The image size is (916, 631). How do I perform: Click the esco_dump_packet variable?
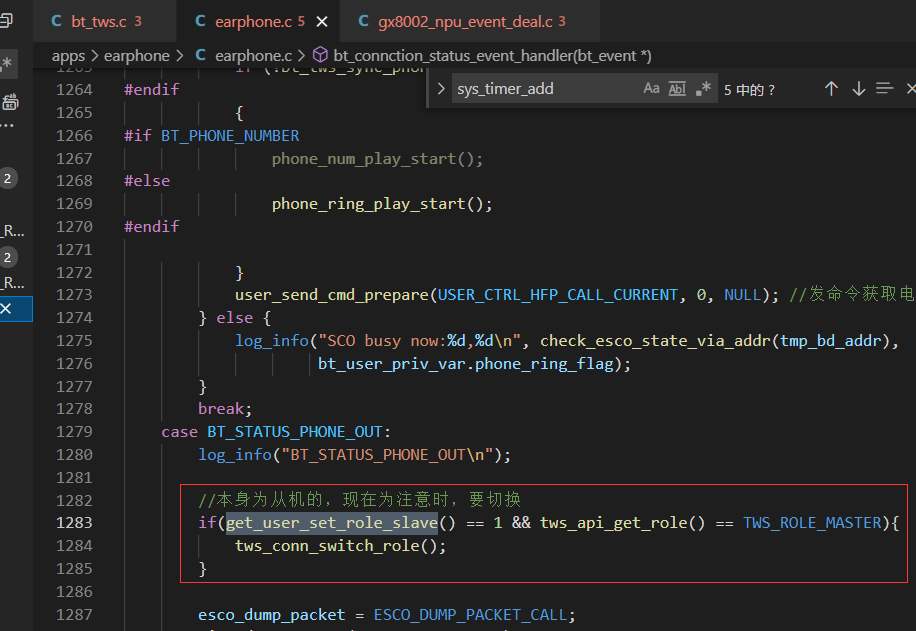pos(272,615)
